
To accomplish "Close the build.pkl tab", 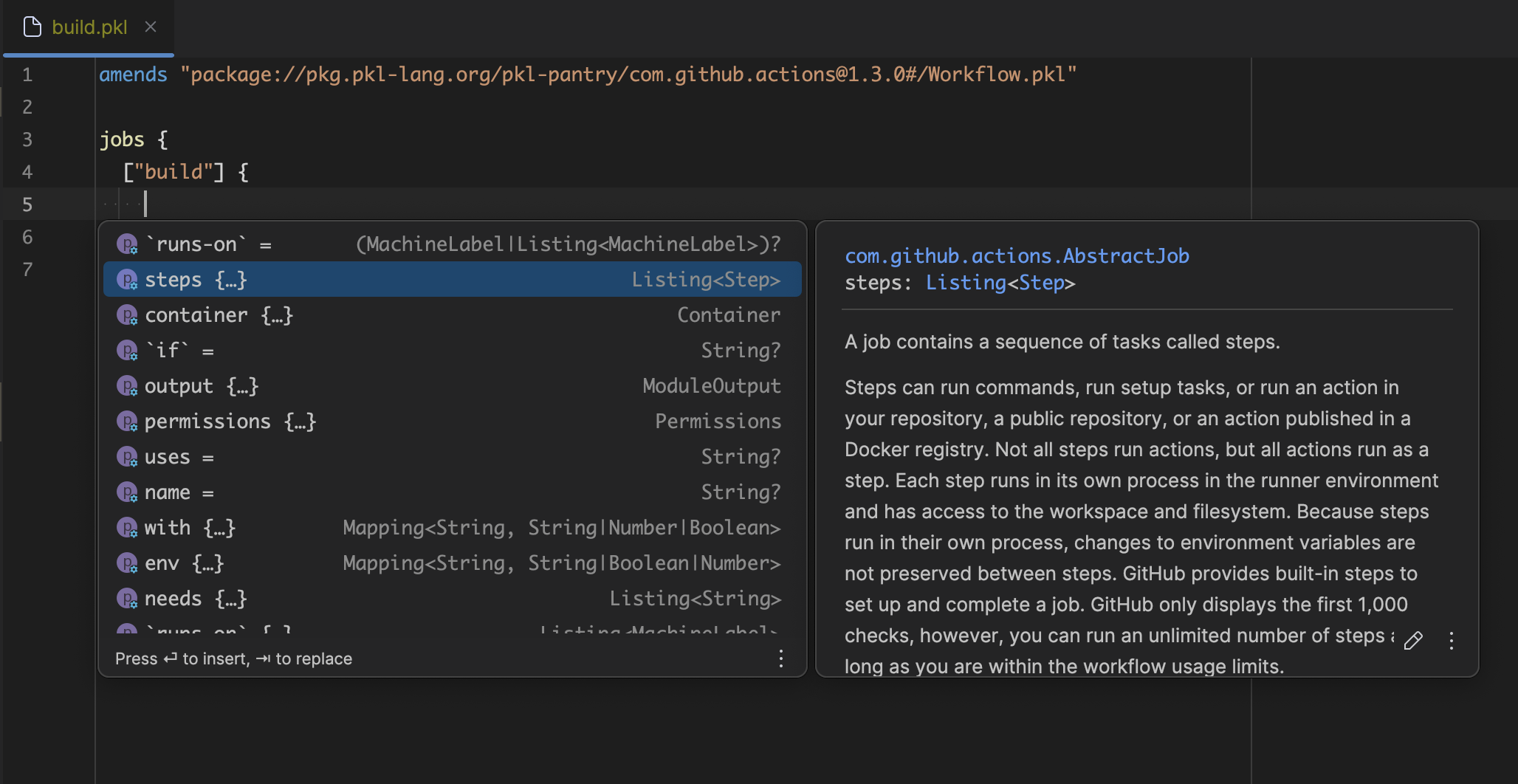I will 151,27.
